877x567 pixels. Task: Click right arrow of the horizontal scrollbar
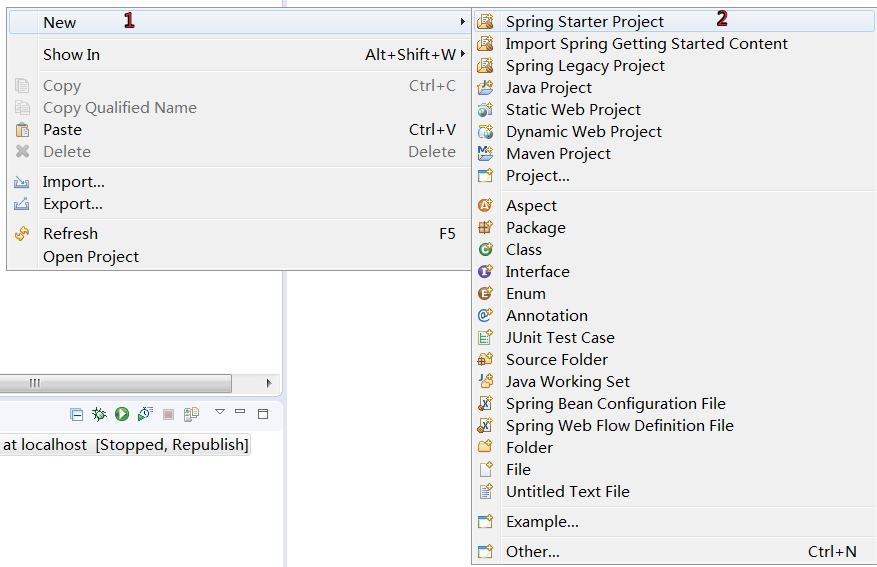269,383
